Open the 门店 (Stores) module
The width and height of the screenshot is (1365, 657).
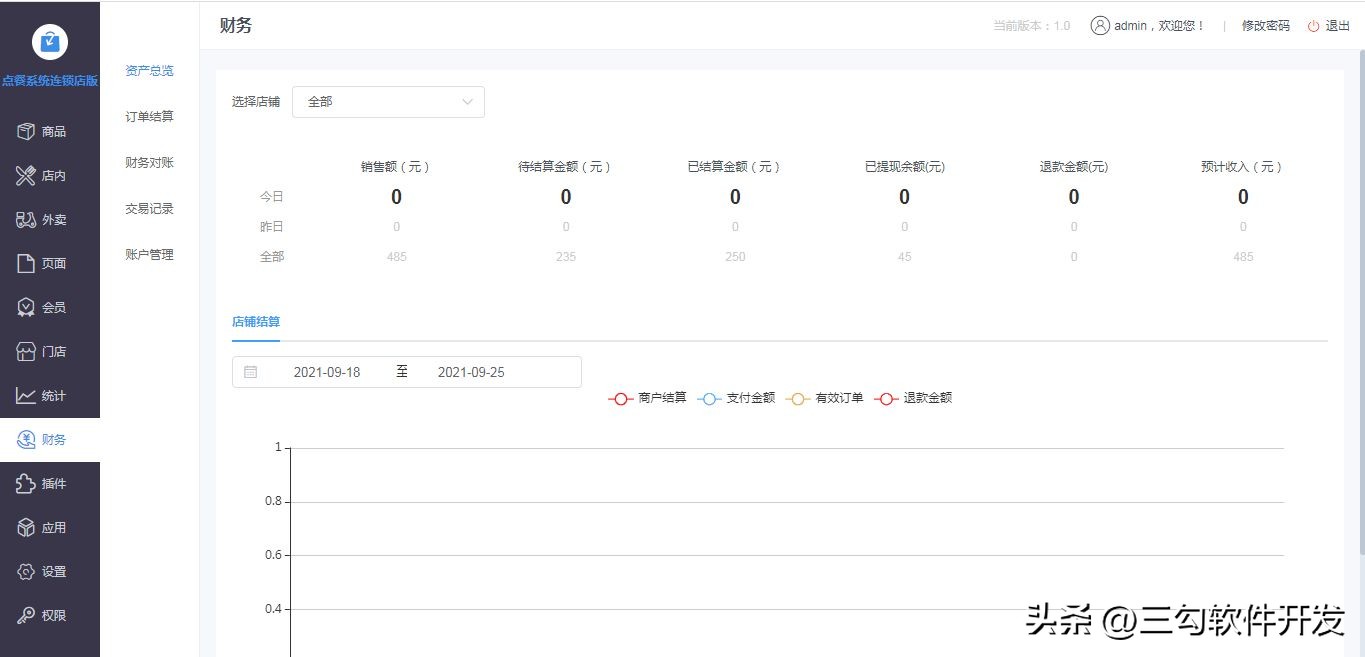pyautogui.click(x=49, y=351)
